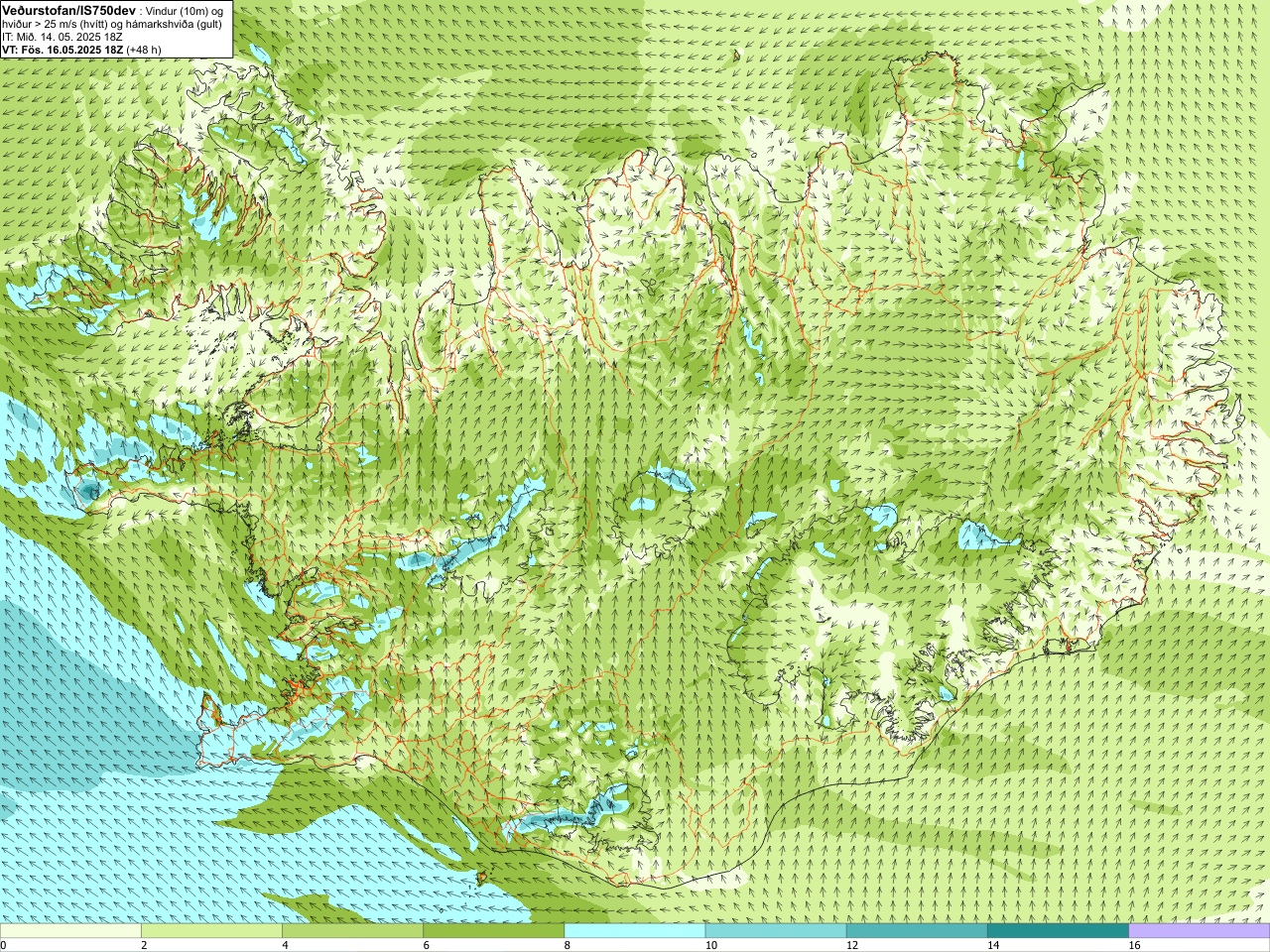Select the teal 12–14 m/s legend swatch
This screenshot has width=1270, height=952.
tap(917, 931)
